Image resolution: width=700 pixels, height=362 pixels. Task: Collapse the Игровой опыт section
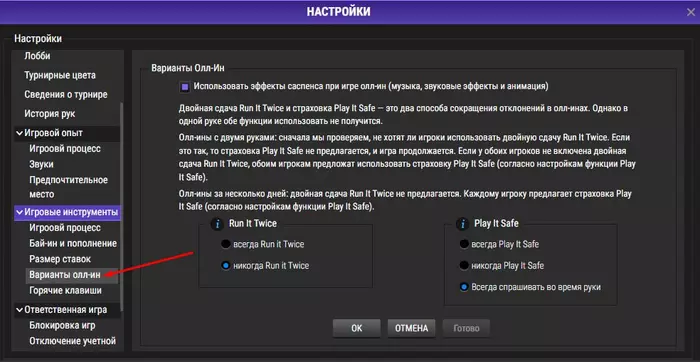pos(19,133)
